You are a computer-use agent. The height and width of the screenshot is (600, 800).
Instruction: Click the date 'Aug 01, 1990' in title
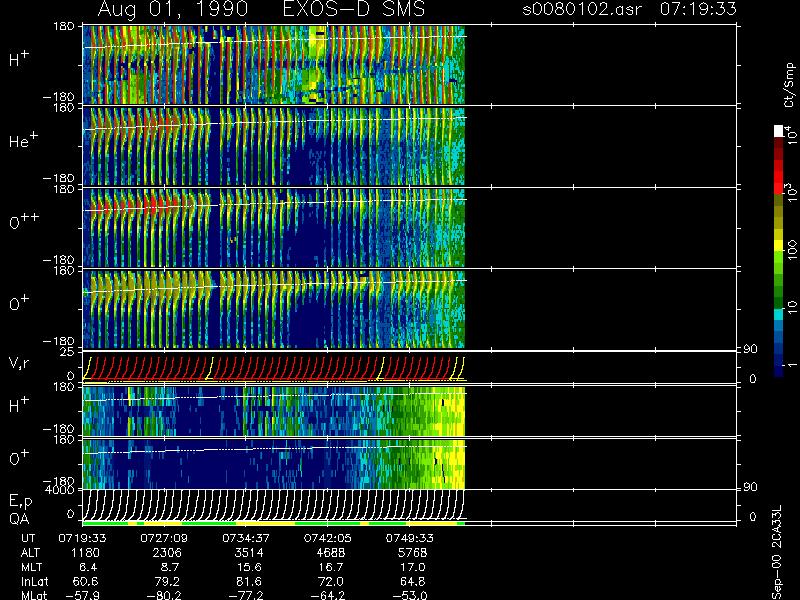173,9
